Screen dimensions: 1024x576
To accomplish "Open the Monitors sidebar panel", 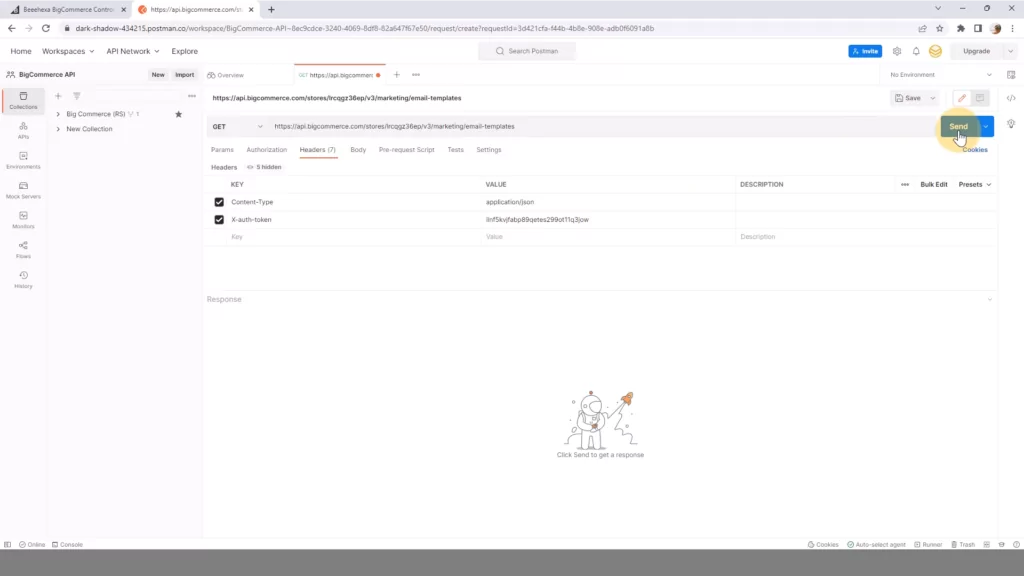I will pyautogui.click(x=24, y=220).
